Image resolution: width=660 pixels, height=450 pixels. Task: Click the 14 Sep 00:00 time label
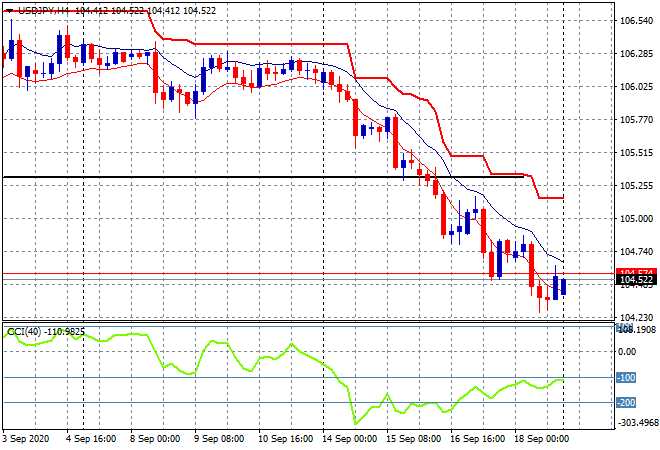[350, 439]
